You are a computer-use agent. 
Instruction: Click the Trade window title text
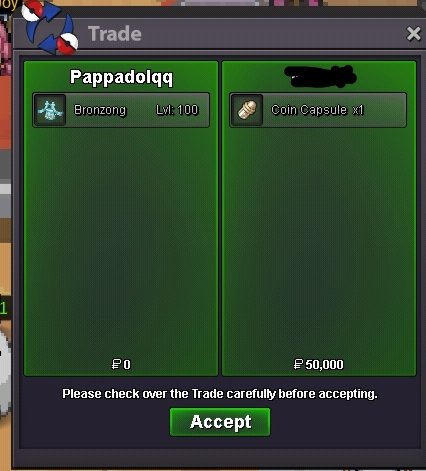(115, 34)
